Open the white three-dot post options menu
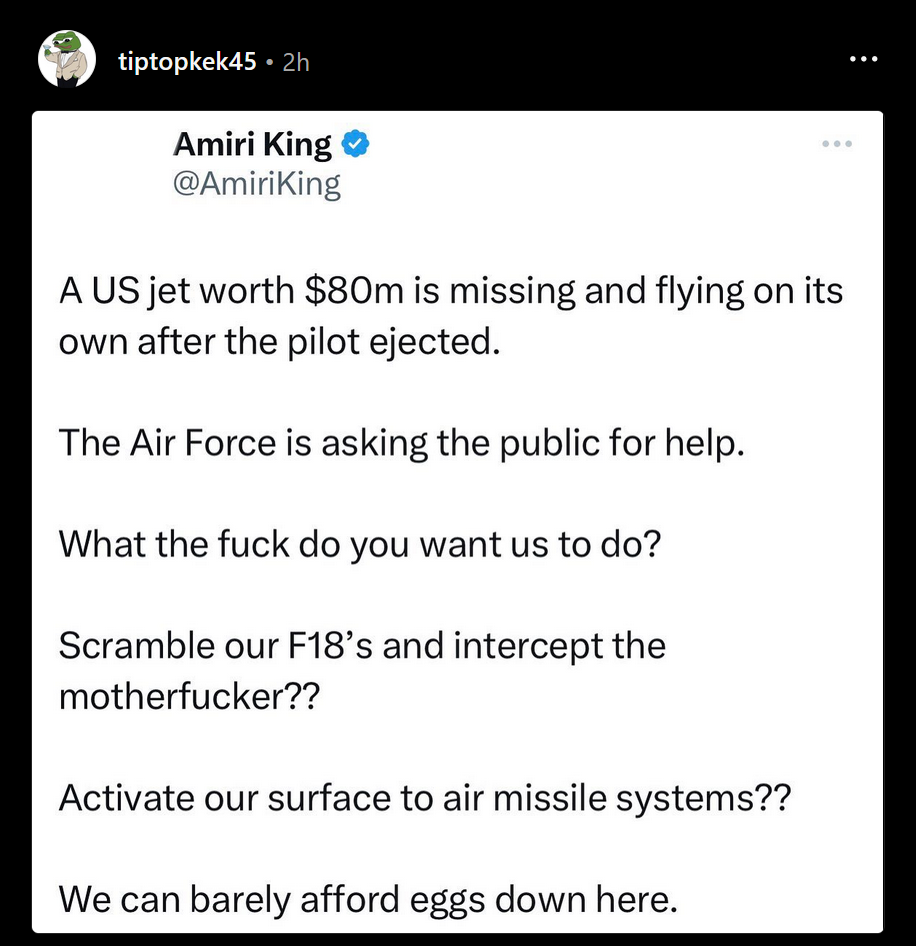The height and width of the screenshot is (946, 916). pos(862,60)
